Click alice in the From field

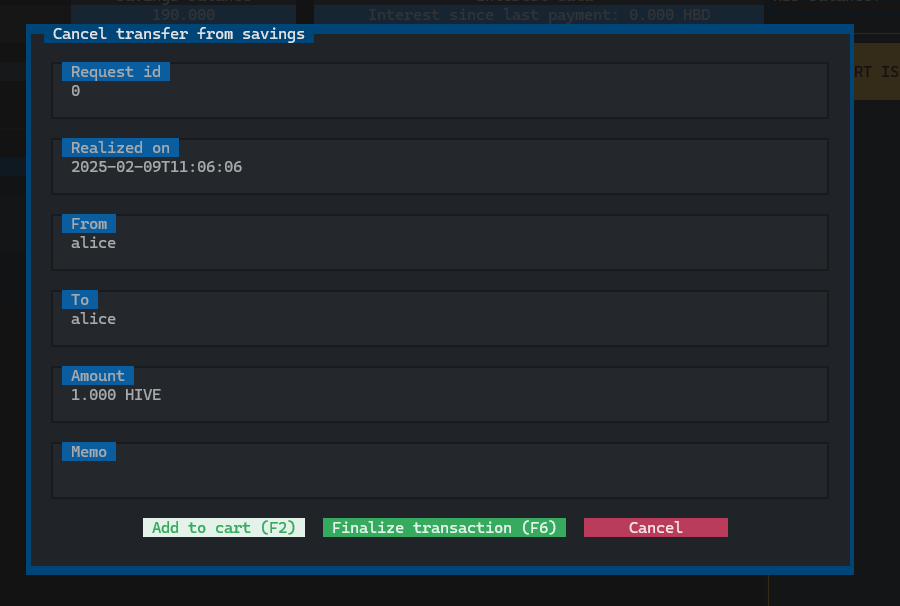93,243
